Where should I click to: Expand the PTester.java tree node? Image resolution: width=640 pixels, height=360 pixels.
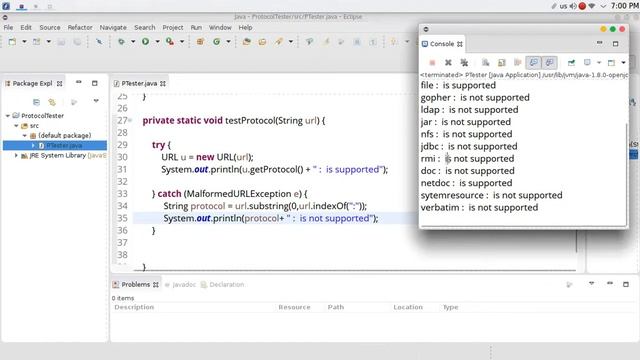pos(33,145)
